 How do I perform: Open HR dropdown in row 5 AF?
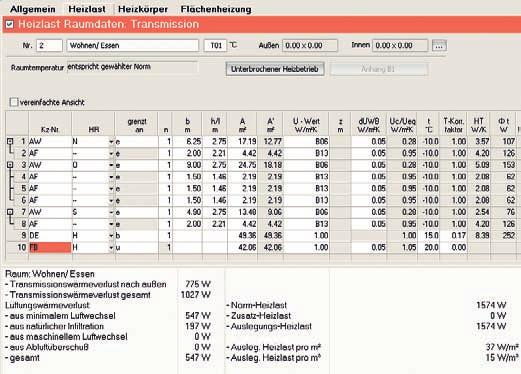[x=111, y=188]
